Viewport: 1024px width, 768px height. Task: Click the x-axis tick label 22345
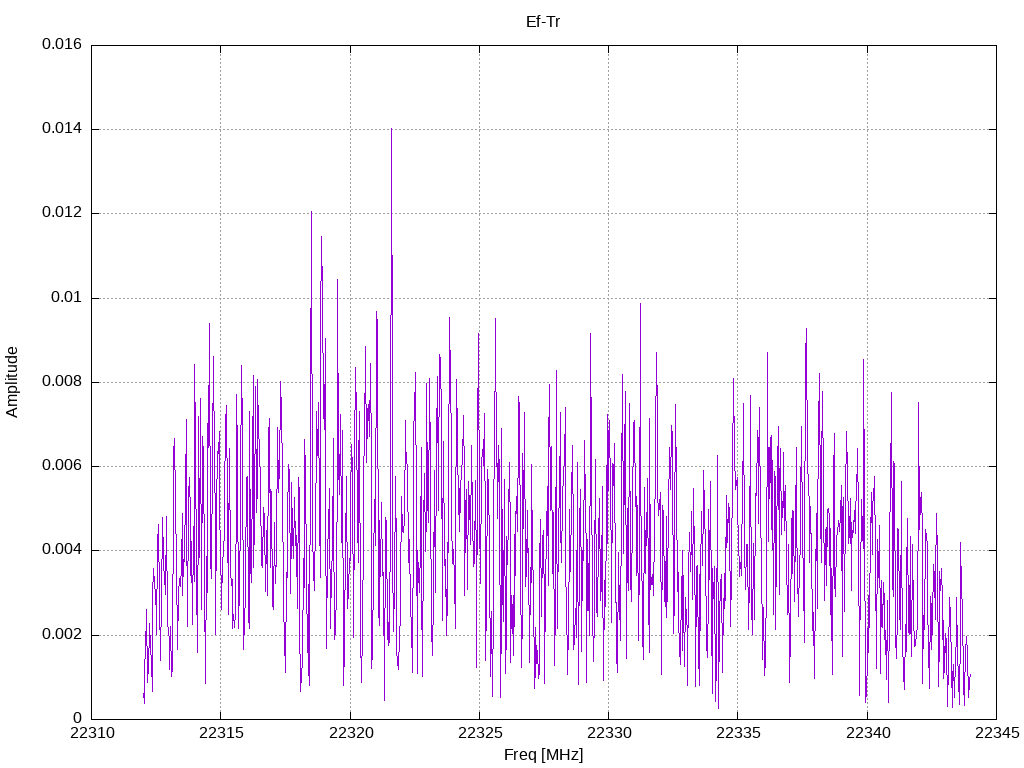pyautogui.click(x=997, y=733)
